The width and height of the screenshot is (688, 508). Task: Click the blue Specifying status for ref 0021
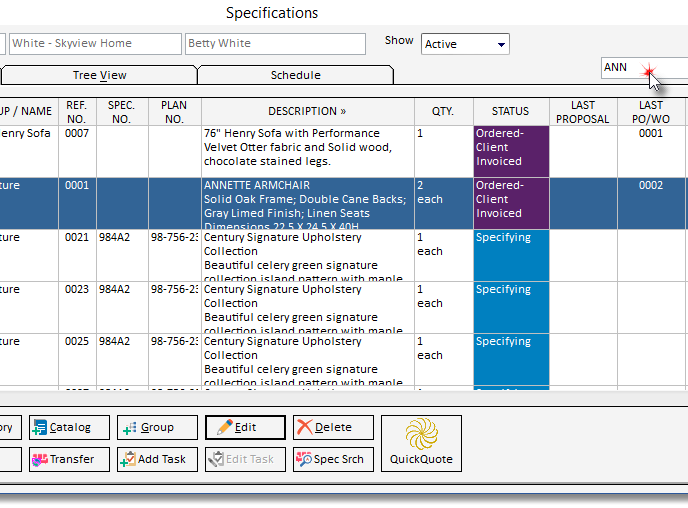tap(510, 255)
